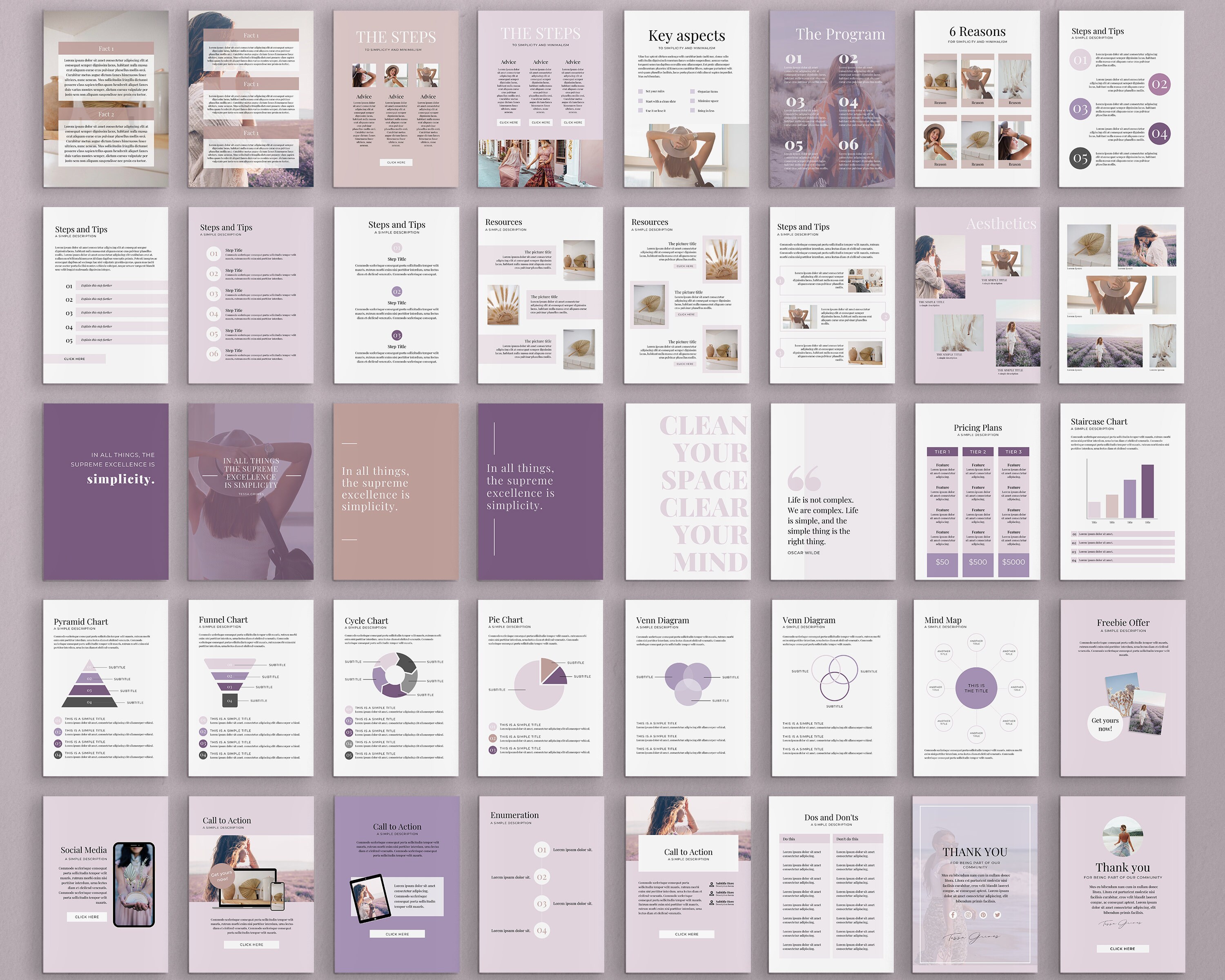Click the Instagram icon on the Thank You page
Screen dimensions: 1225x980
(969, 916)
